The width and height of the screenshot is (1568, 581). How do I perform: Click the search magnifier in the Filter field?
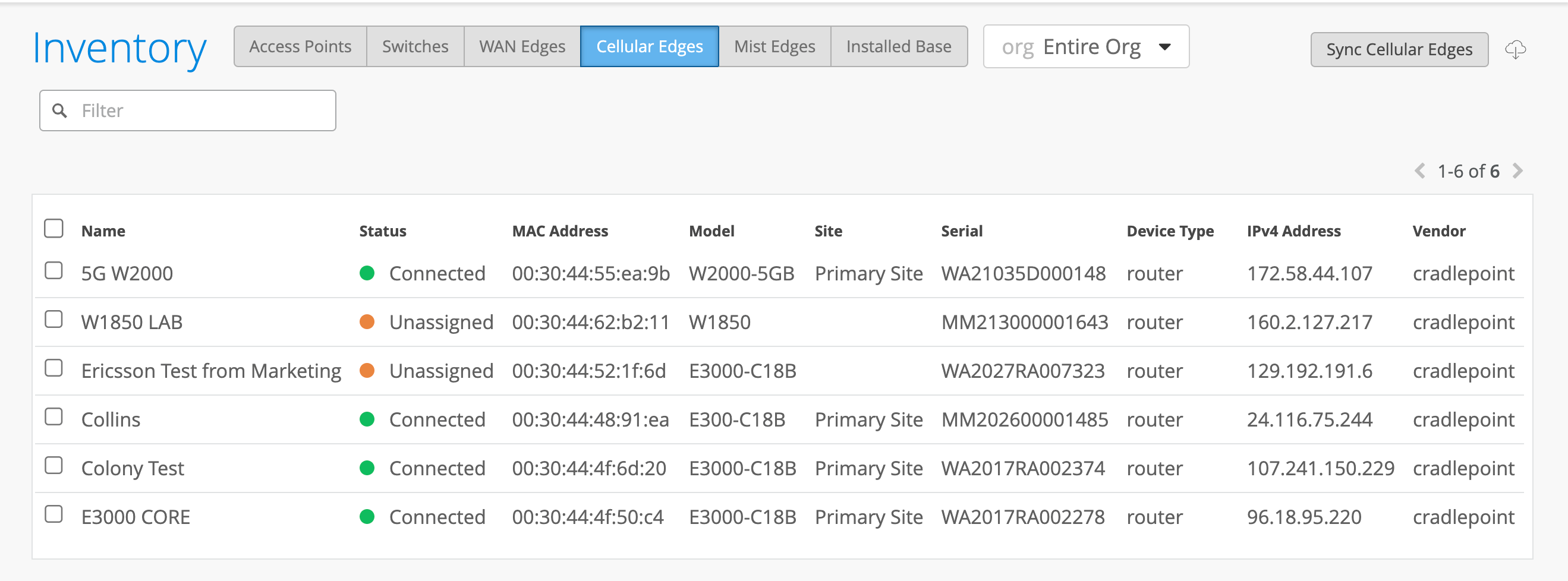click(x=60, y=109)
